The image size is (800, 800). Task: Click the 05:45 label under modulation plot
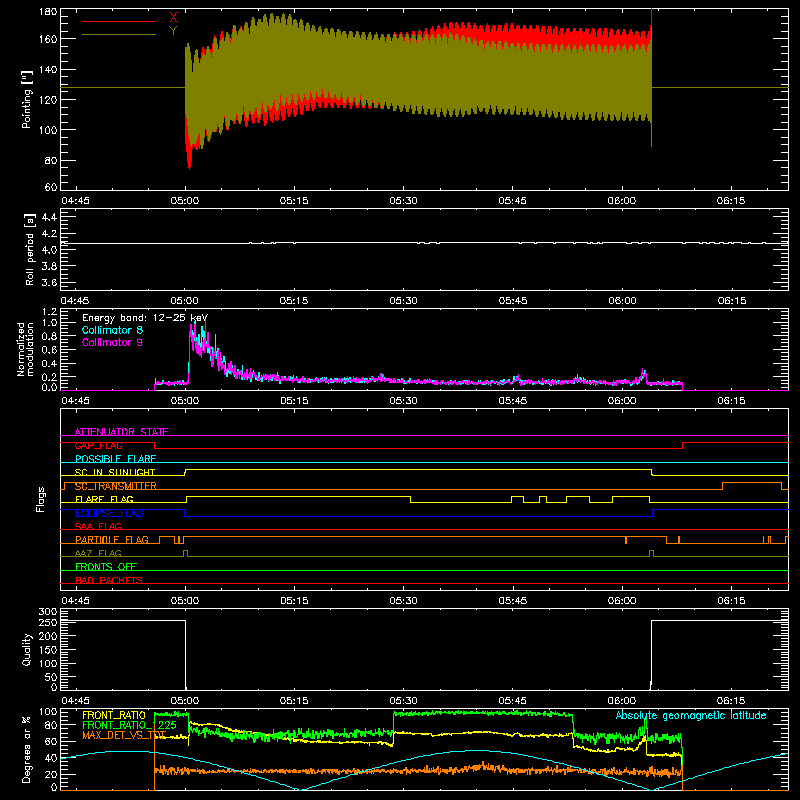[513, 401]
